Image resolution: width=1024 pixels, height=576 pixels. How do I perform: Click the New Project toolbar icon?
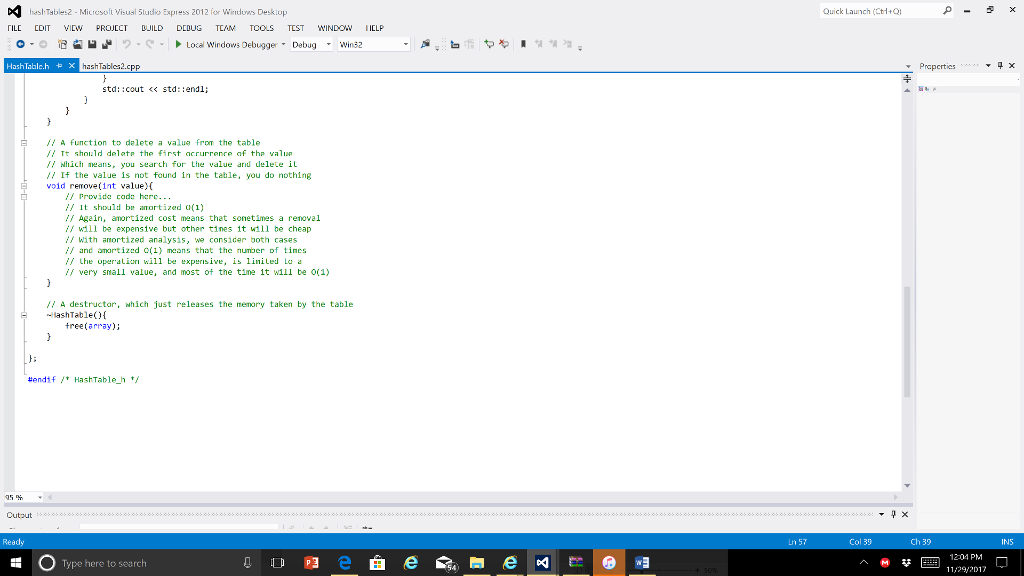62,44
